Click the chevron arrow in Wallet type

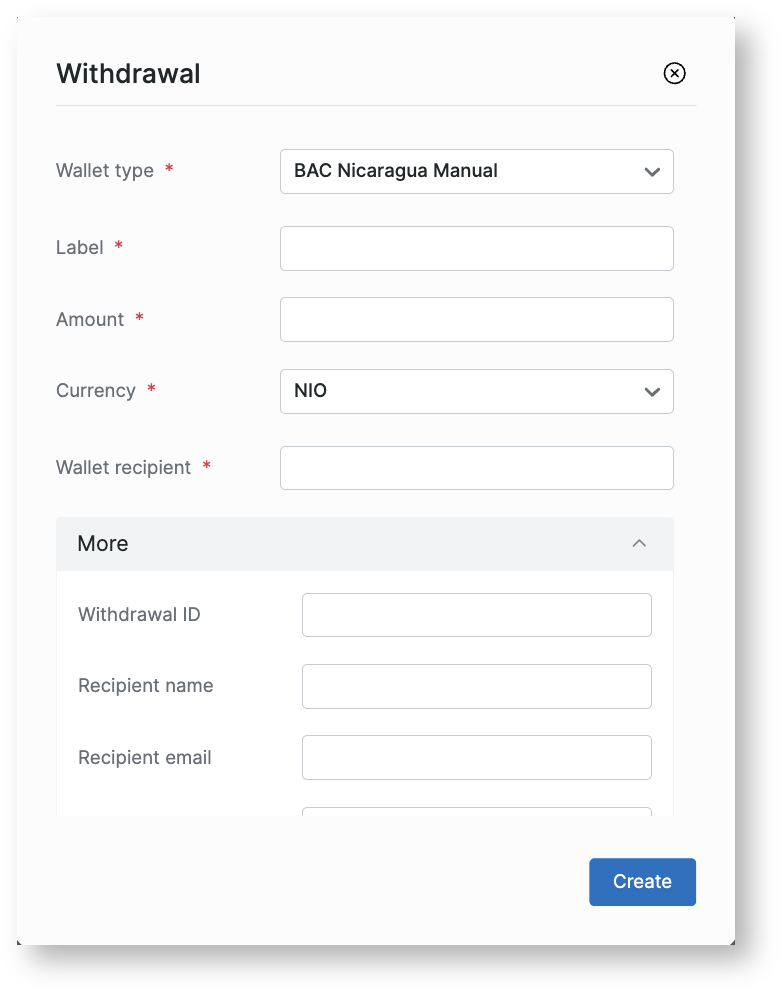coord(652,172)
